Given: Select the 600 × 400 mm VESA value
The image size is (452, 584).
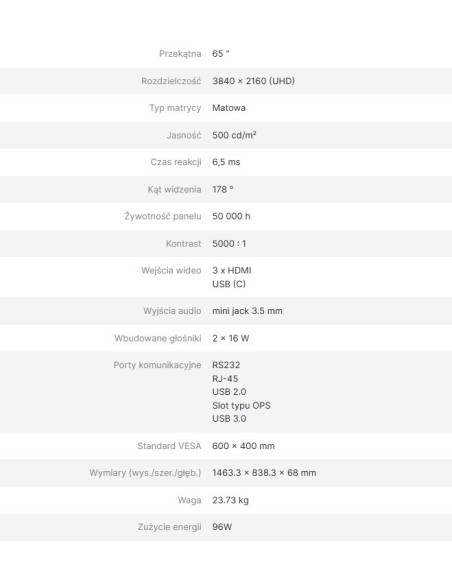Looking at the screenshot, I should tap(243, 446).
